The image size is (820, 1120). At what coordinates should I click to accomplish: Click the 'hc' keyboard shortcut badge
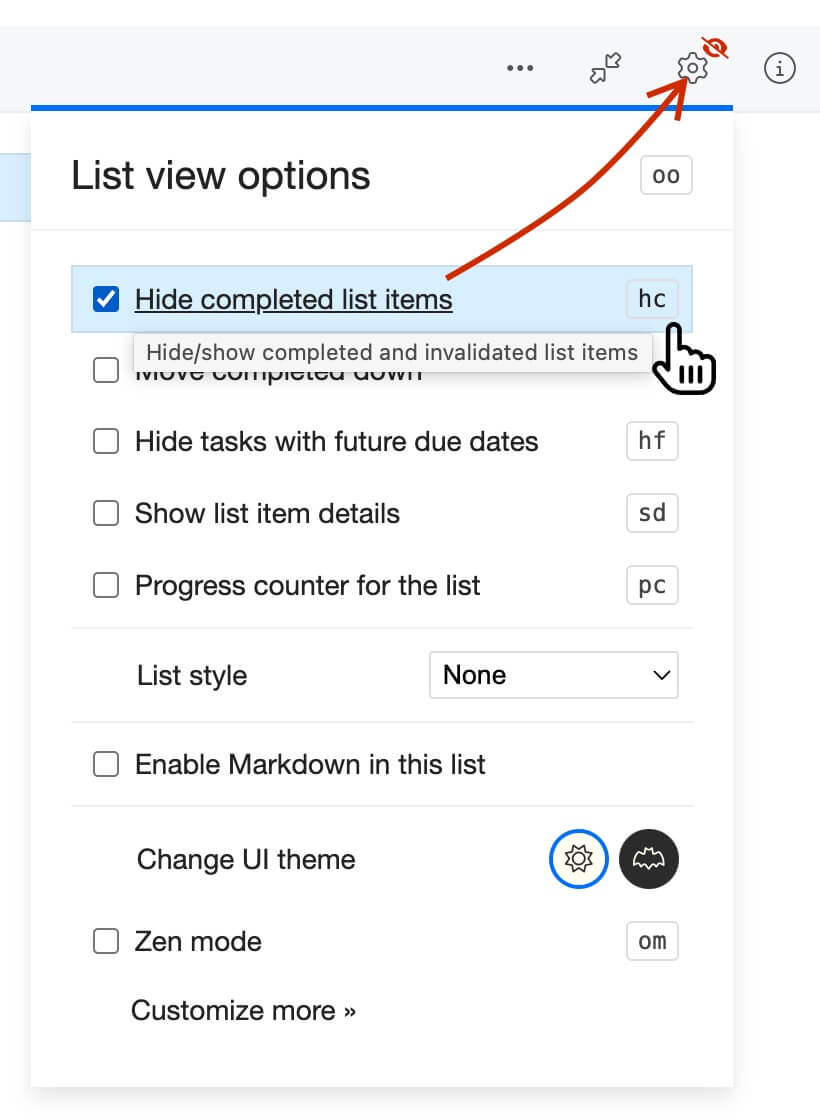click(652, 299)
